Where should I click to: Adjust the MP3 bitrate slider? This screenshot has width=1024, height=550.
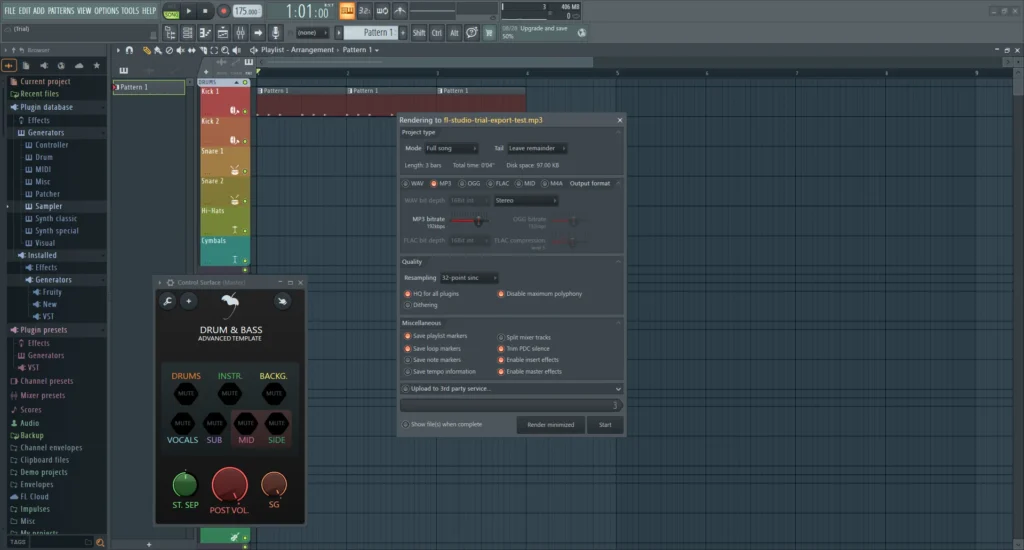point(469,221)
